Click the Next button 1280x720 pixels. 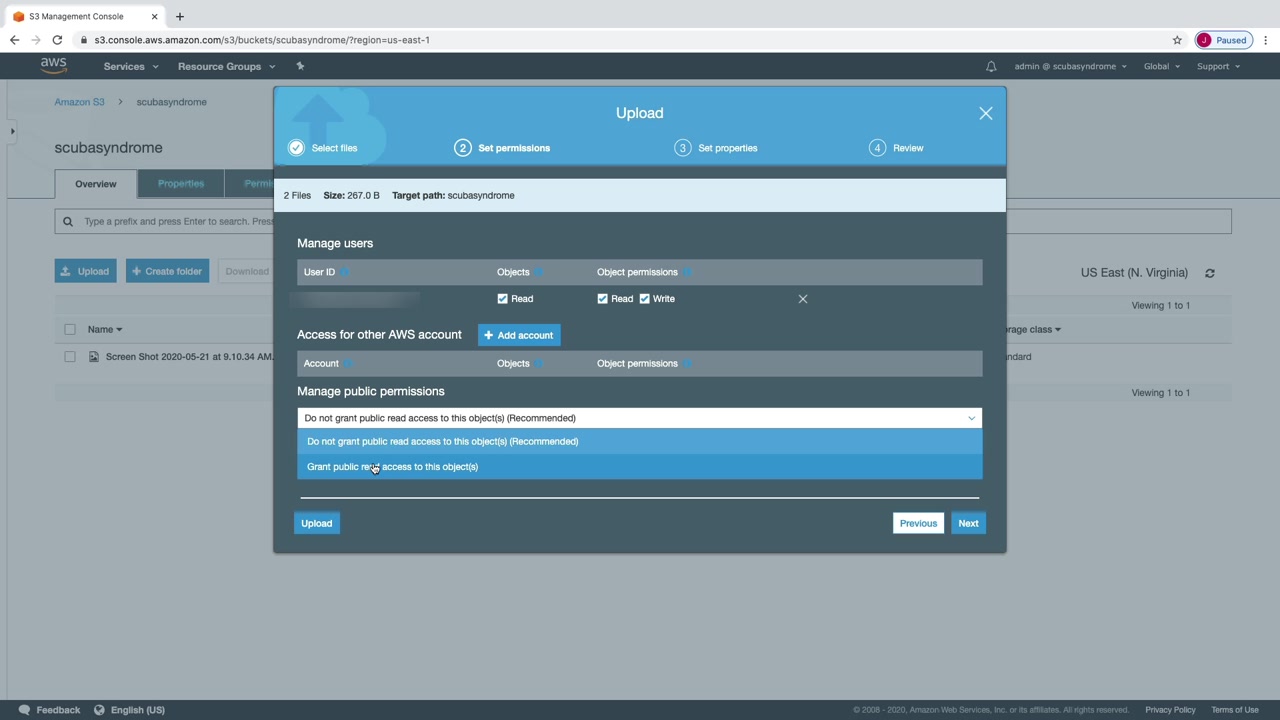click(x=968, y=523)
